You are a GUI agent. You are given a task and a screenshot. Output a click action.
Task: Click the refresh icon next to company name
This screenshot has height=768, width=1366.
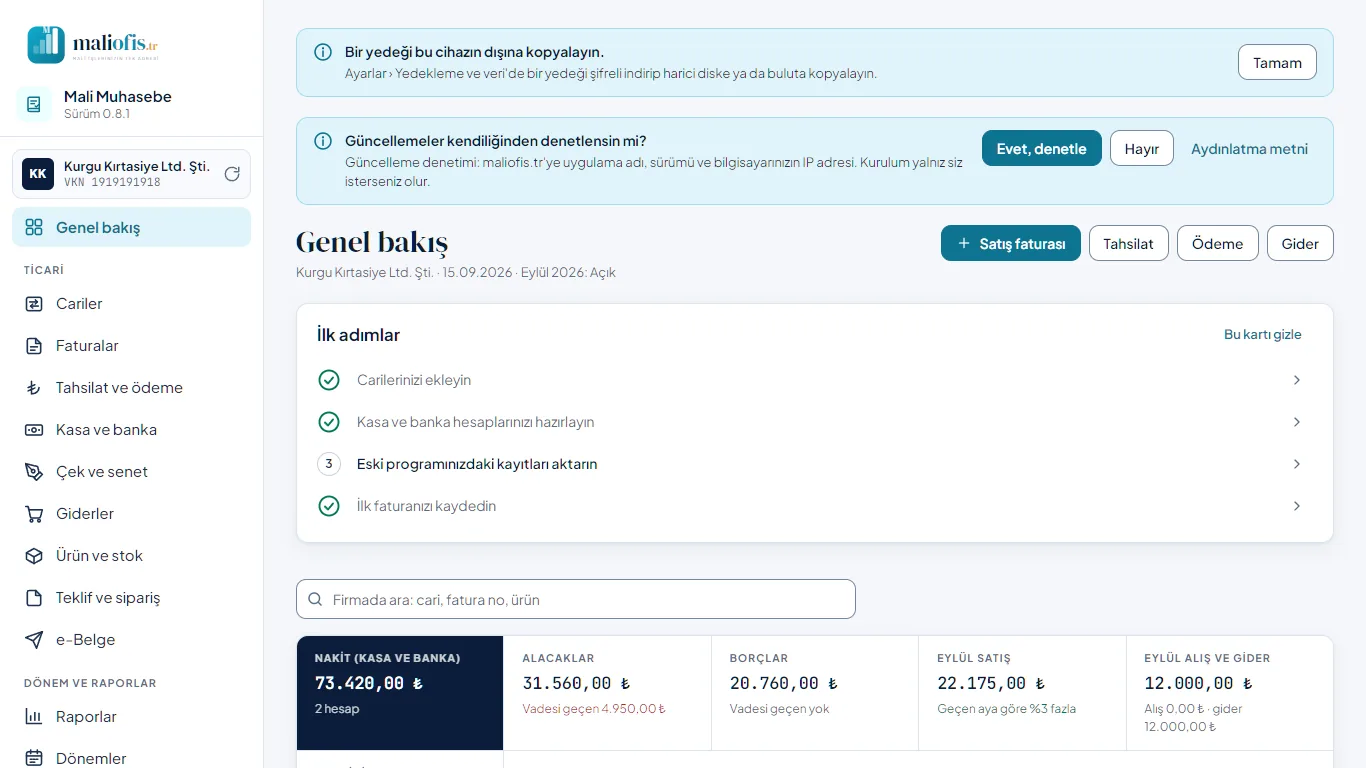pos(232,174)
